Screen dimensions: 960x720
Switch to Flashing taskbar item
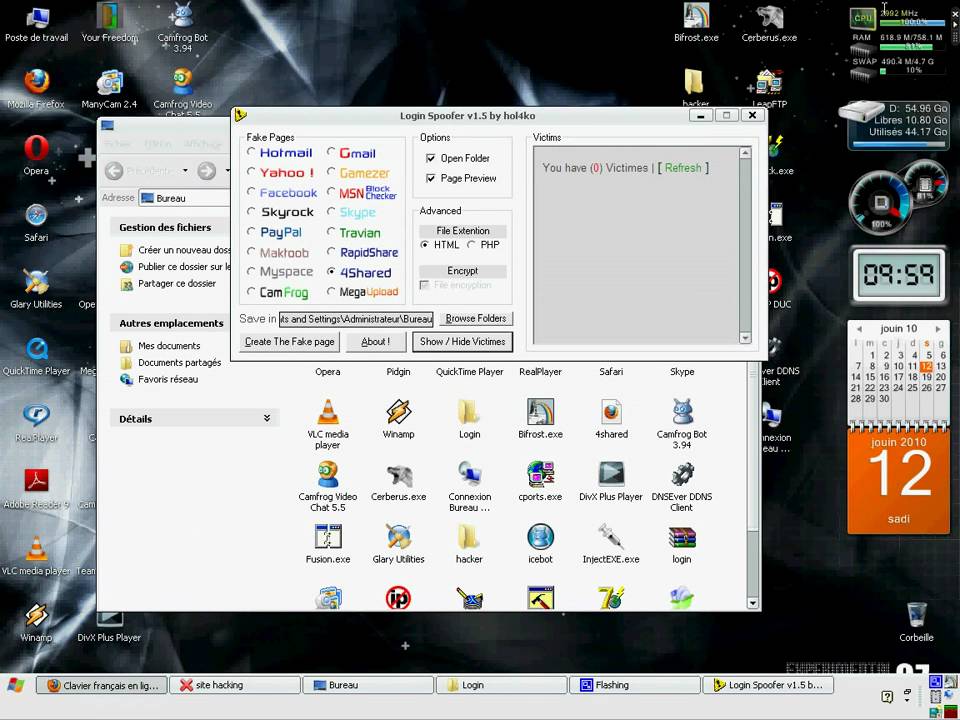pos(634,685)
